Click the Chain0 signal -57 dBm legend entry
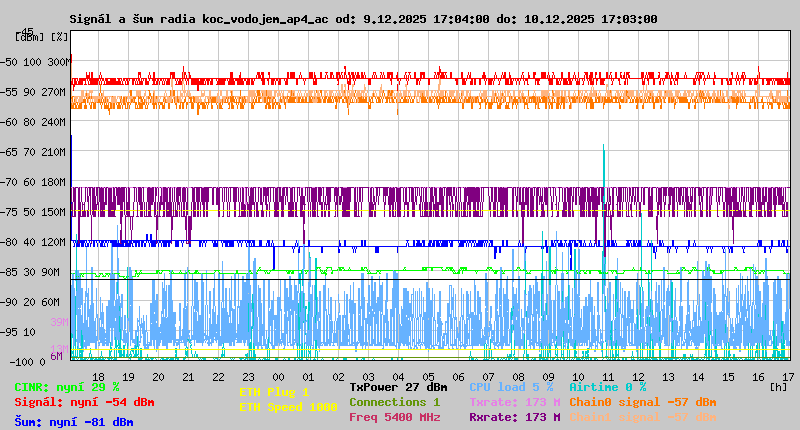 click(x=643, y=402)
